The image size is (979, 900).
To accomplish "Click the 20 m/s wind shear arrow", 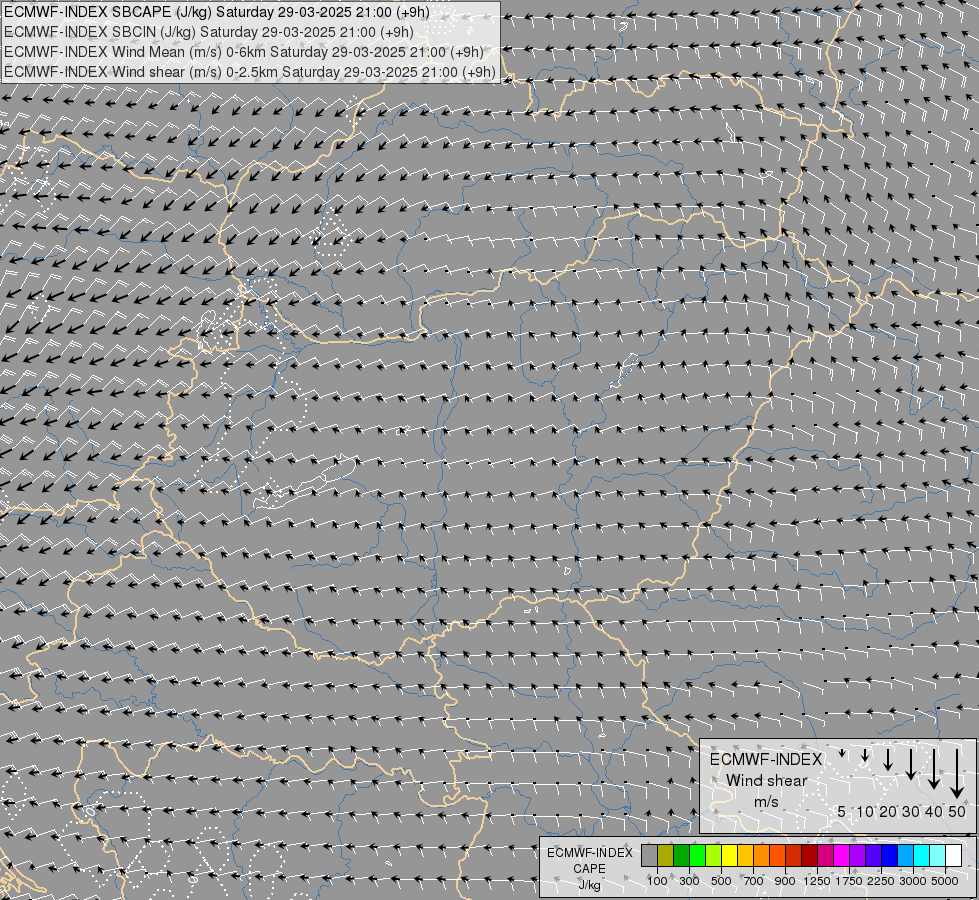I will click(888, 760).
